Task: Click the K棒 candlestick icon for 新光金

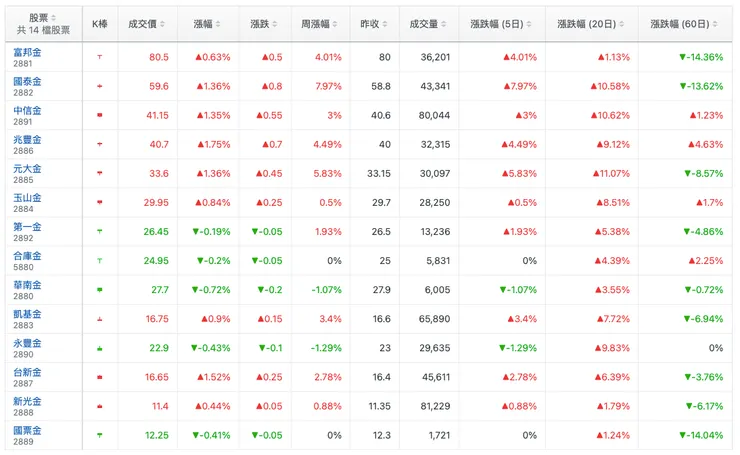Action: click(100, 406)
